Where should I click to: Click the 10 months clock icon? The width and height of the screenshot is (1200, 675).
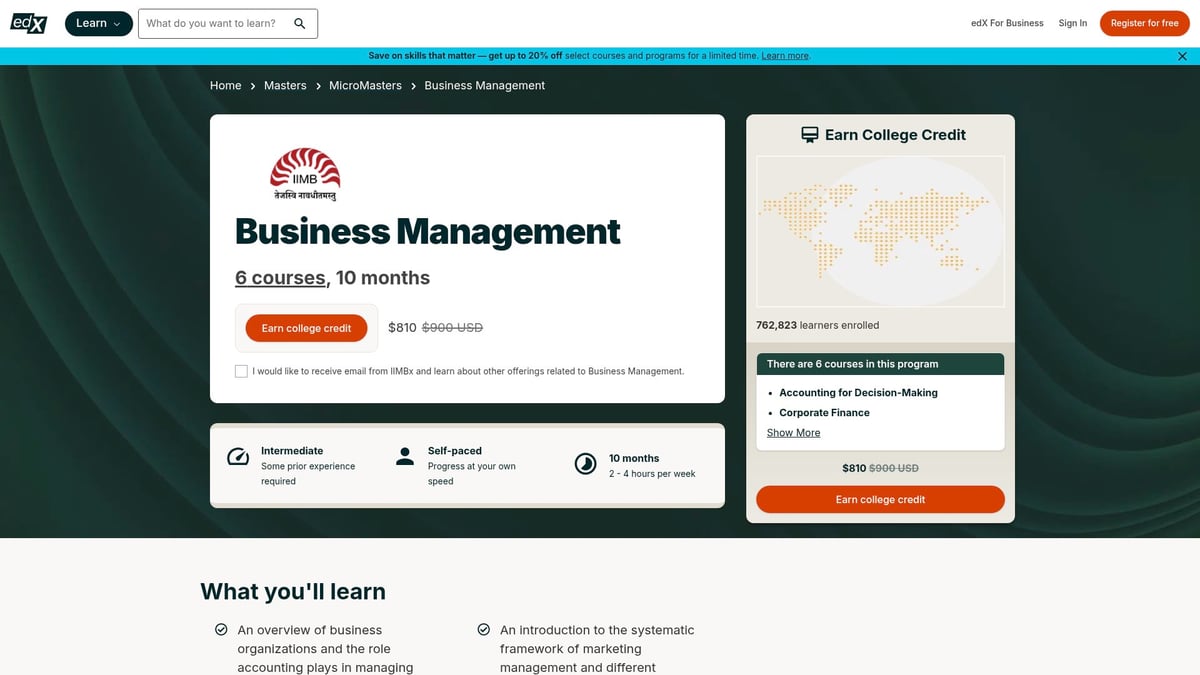click(x=585, y=464)
